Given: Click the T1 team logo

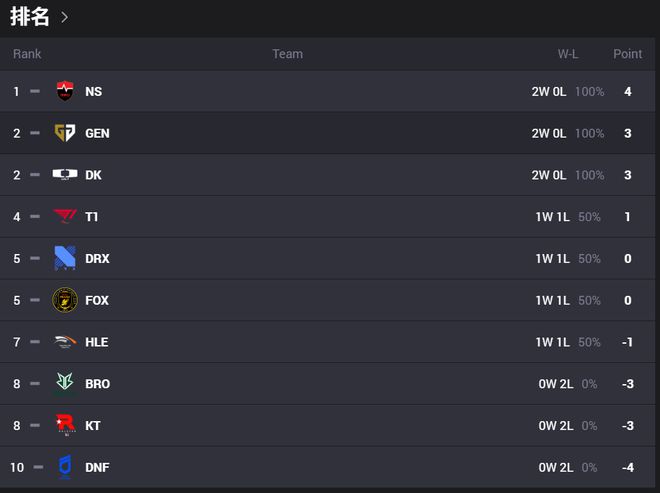Looking at the screenshot, I should coord(65,216).
